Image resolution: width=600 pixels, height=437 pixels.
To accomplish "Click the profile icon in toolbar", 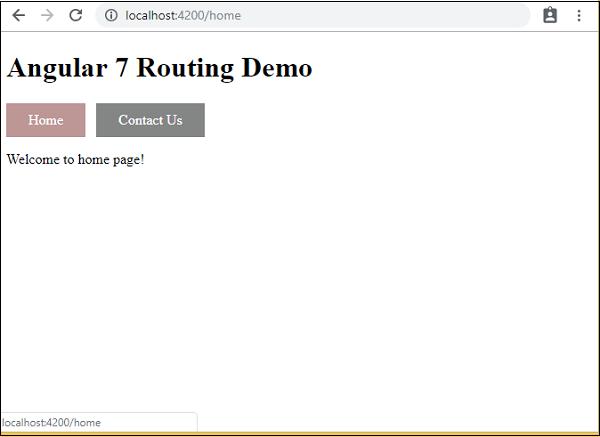I will (550, 16).
